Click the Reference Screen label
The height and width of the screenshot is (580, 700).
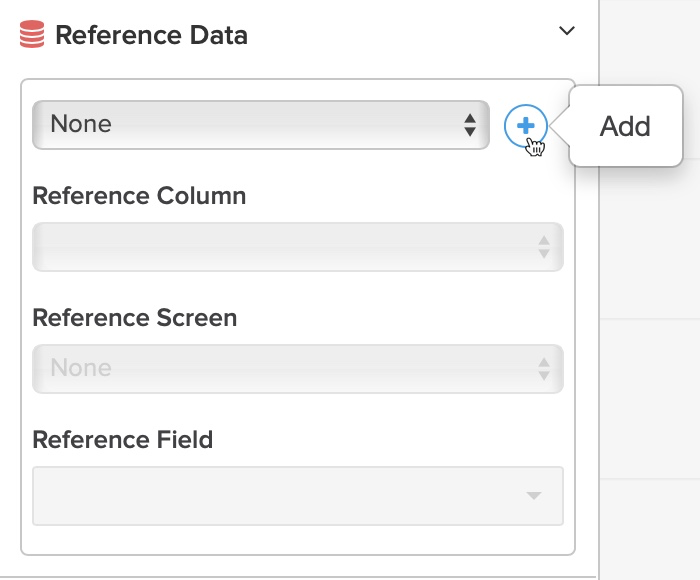(135, 317)
